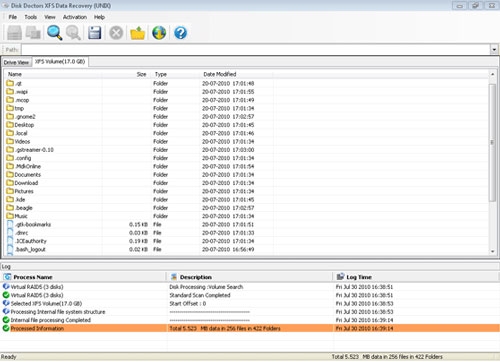The width and height of the screenshot is (500, 362).
Task: Select the Download folder name
Action: [x=26, y=183]
